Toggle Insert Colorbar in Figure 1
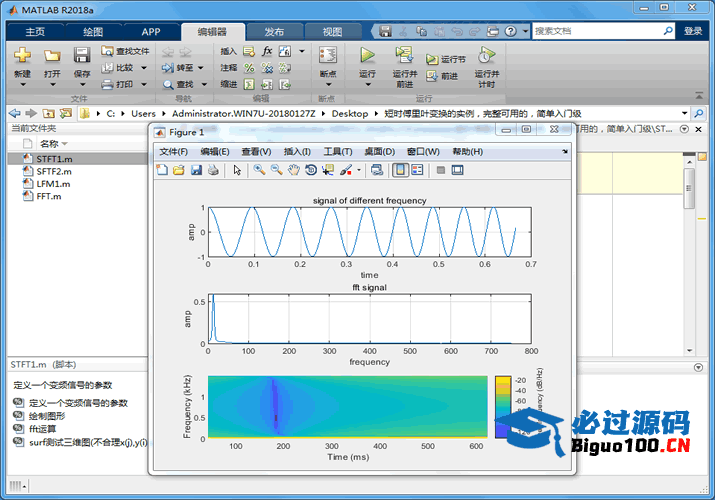The height and width of the screenshot is (500, 715). coord(400,170)
